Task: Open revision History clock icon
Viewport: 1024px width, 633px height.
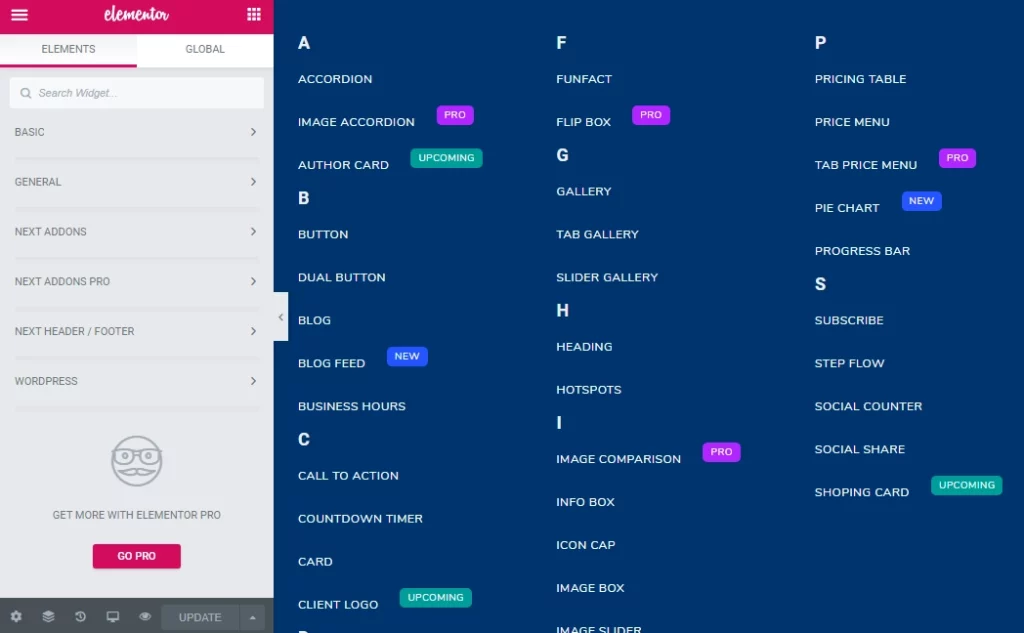Action: point(80,617)
